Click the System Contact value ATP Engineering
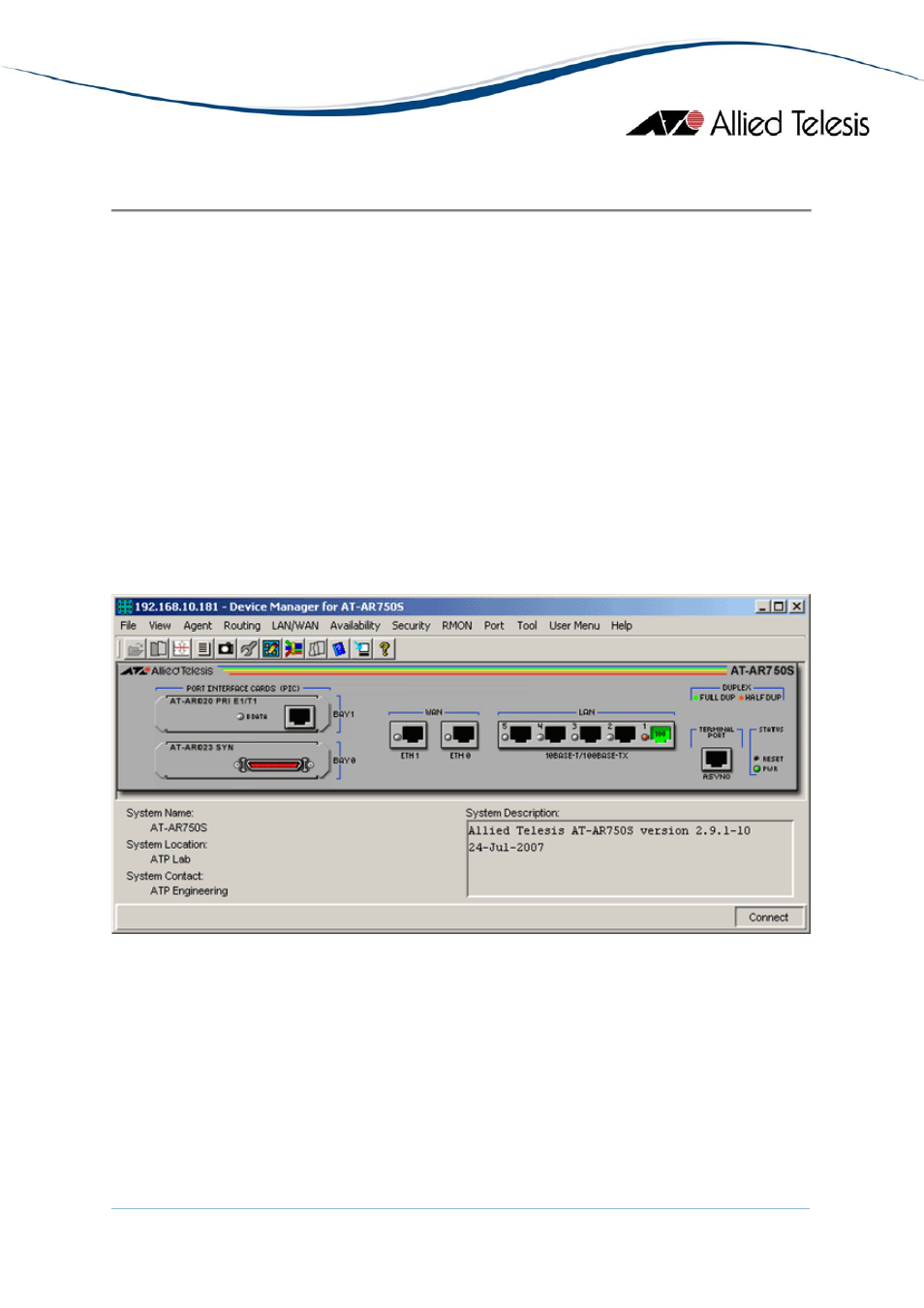924x1308 pixels. [x=189, y=891]
